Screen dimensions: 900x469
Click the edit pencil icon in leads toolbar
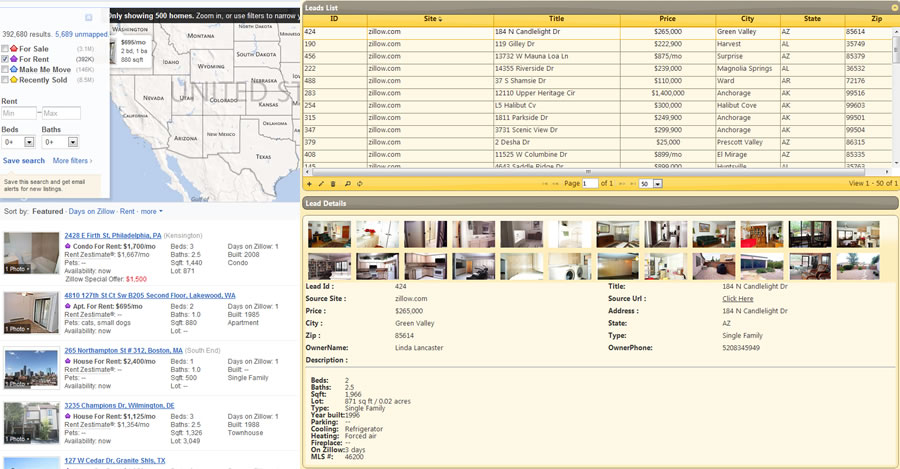[321, 184]
